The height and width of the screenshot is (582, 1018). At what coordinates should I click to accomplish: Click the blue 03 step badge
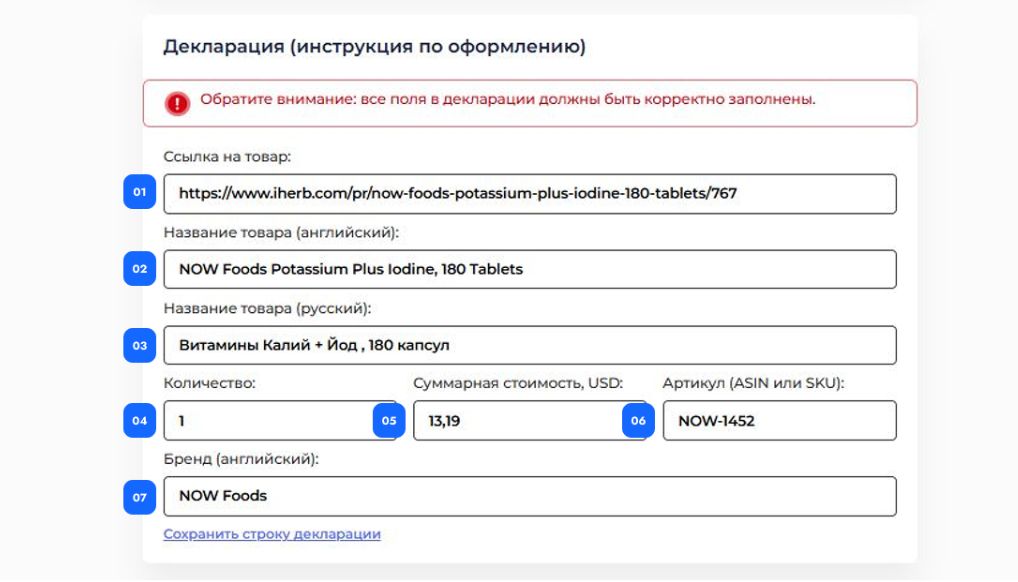(x=140, y=345)
